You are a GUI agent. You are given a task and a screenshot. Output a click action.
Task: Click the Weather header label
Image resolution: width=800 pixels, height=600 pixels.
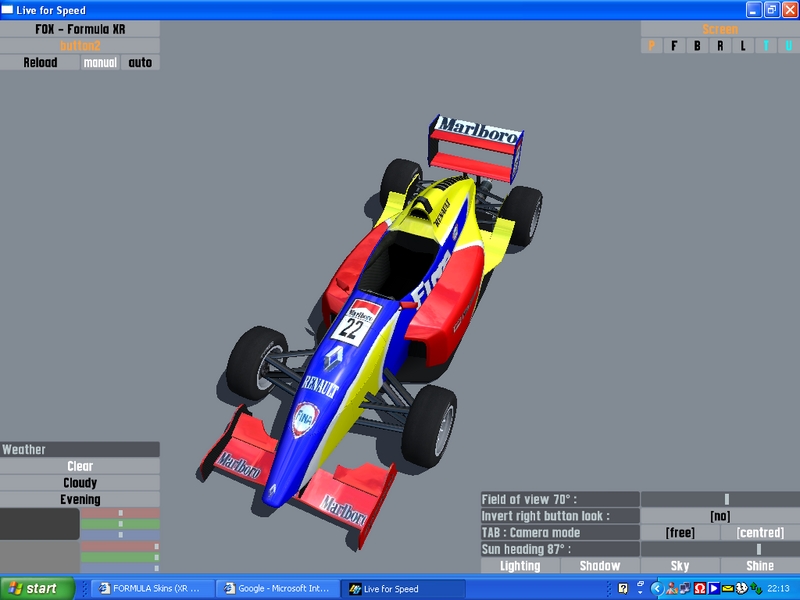(80, 449)
